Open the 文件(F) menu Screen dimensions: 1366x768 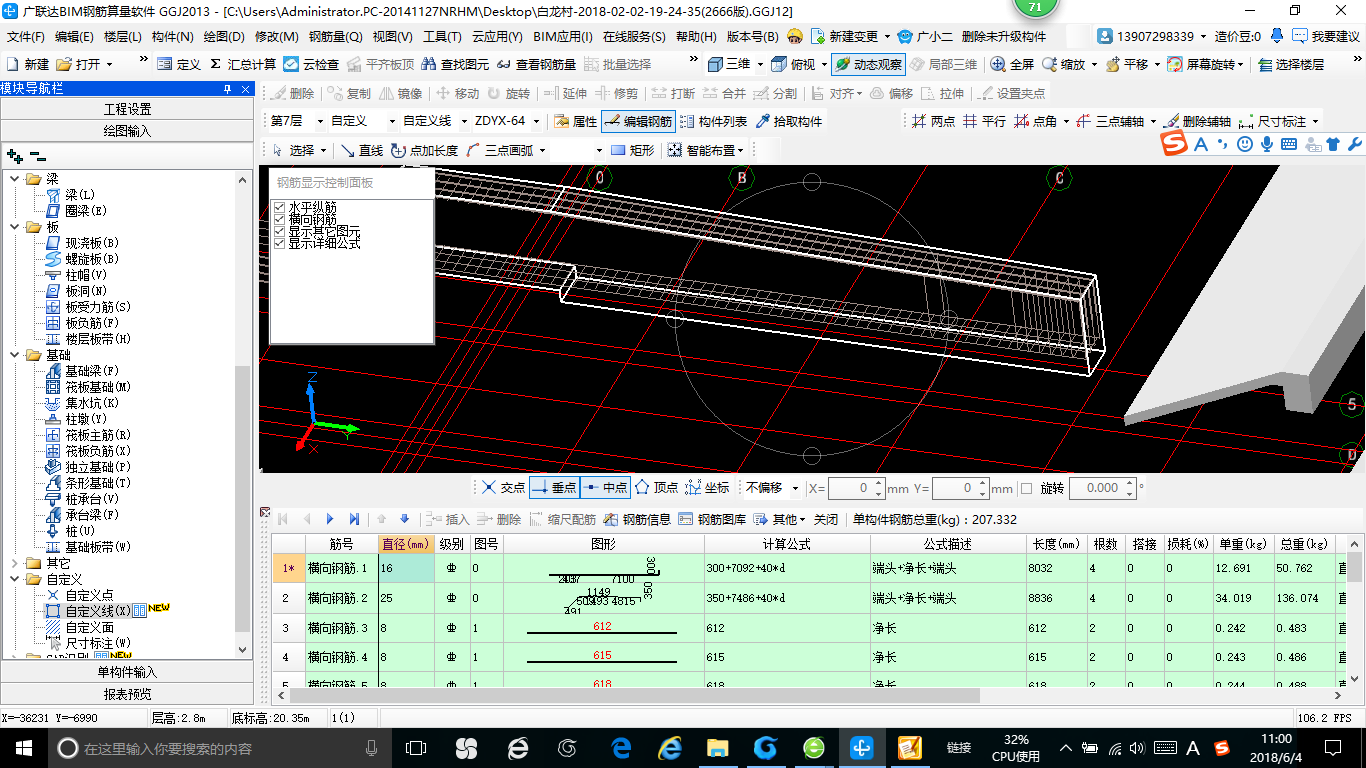coord(26,37)
